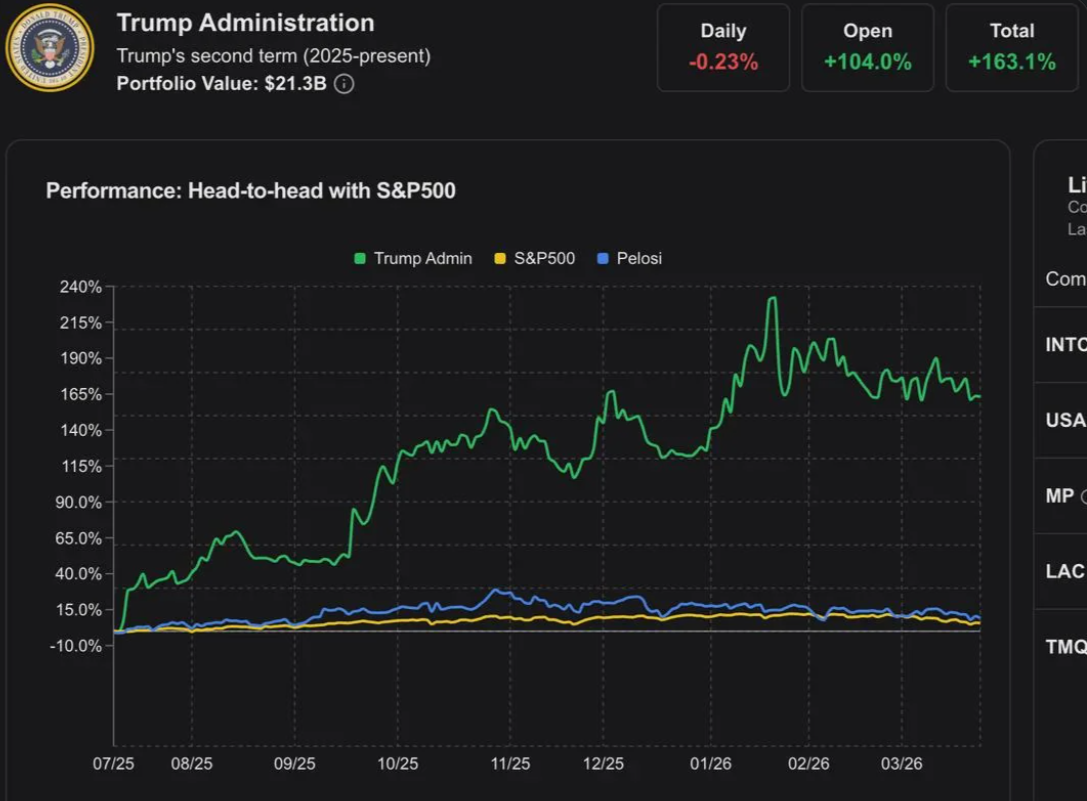Click the -10.0% y-axis label

pyautogui.click(x=76, y=646)
